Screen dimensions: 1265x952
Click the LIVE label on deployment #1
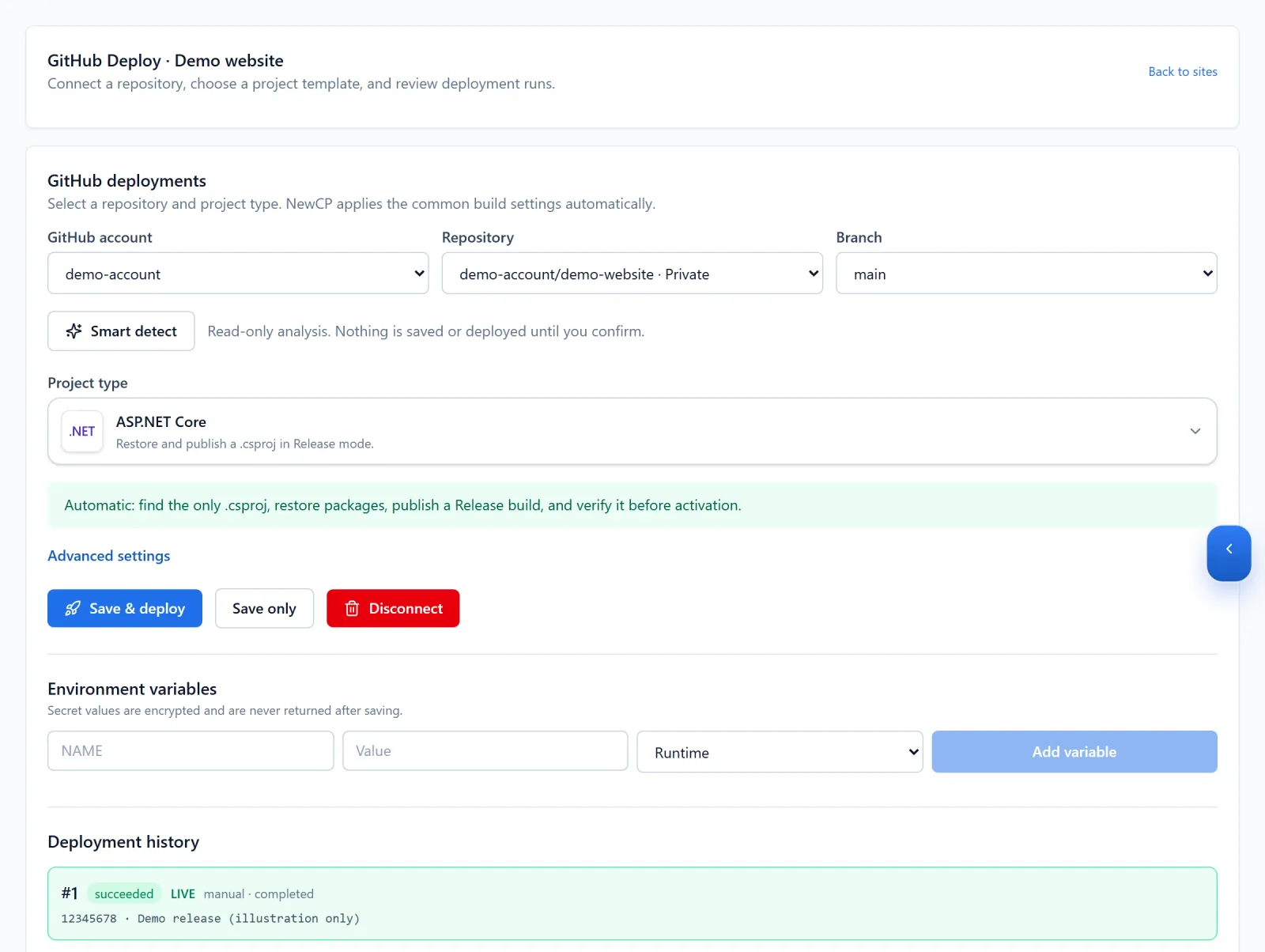coord(183,893)
